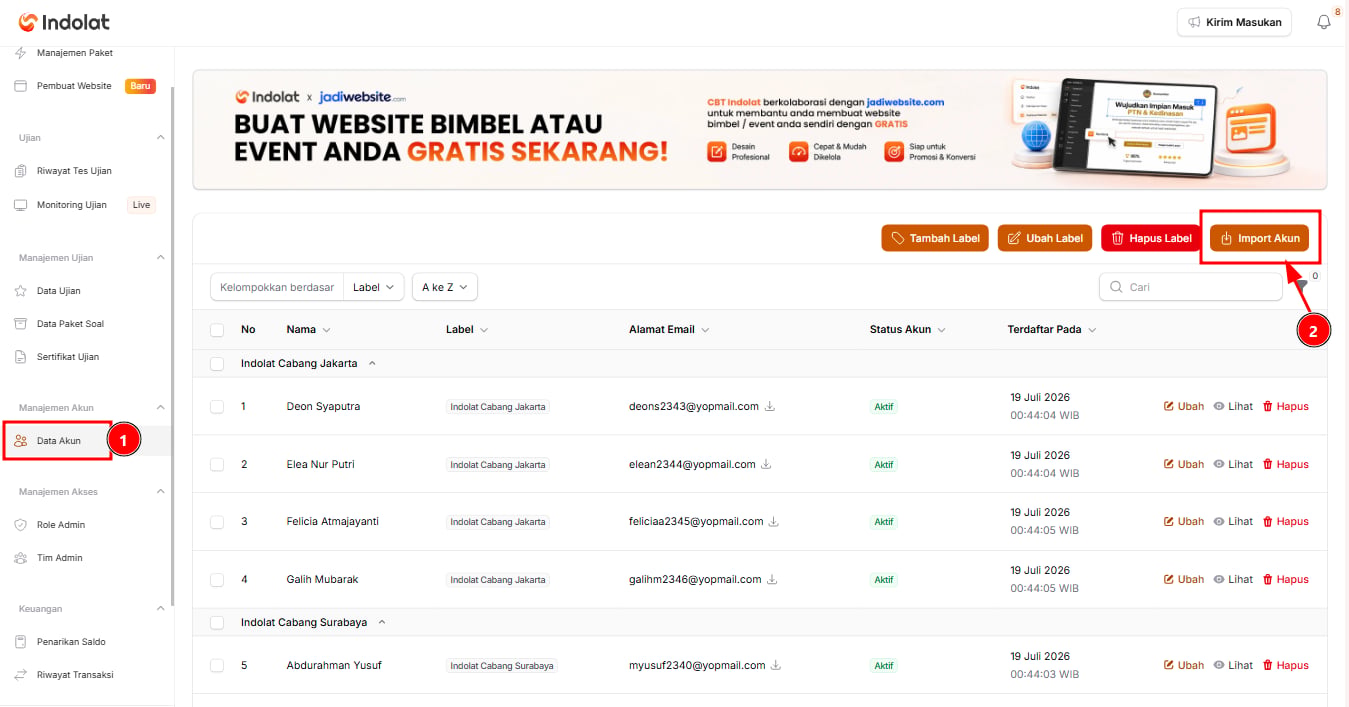Download icon next to feliciaa2345@yopmail.com
Viewport: 1349px width, 707px height.
(774, 522)
